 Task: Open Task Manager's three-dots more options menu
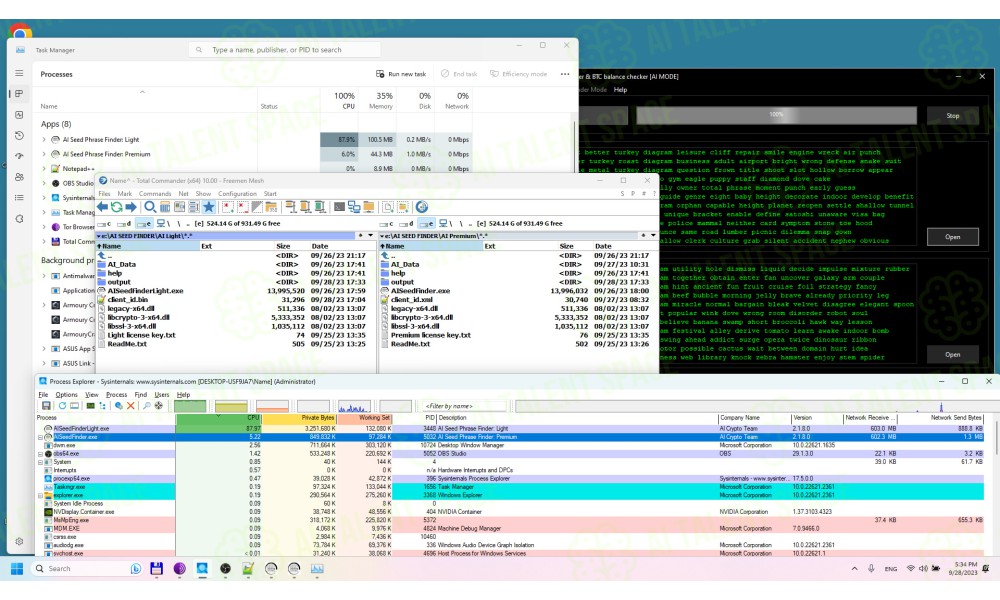pos(565,74)
